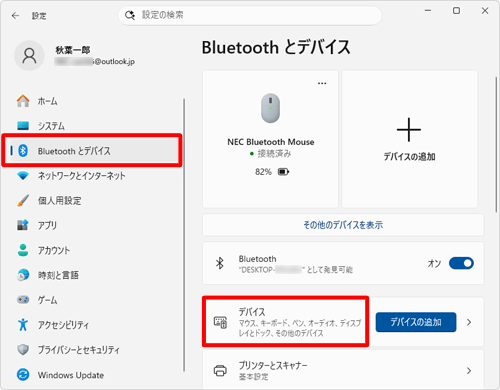Open the user profile avatar
Screen dimensions: 500x390
pyautogui.click(x=29, y=56)
